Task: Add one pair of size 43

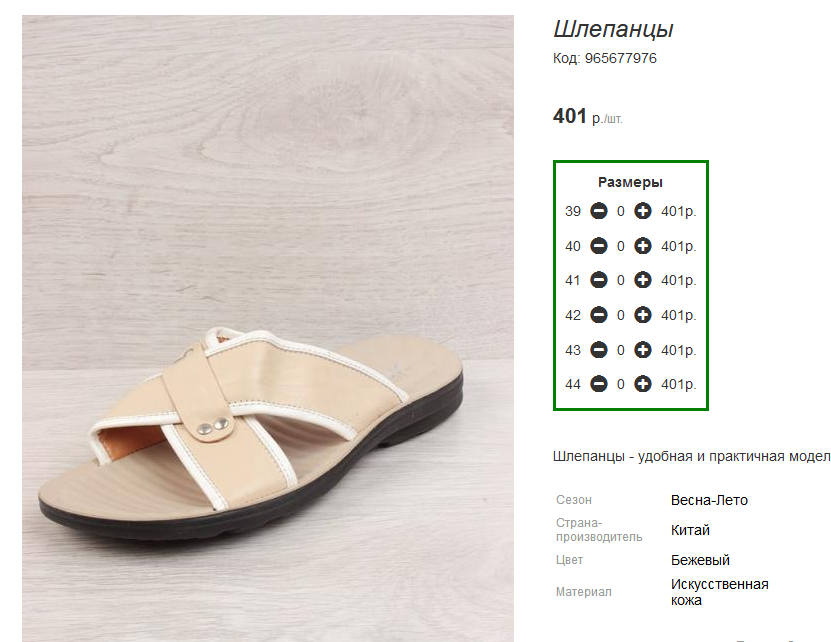Action: [643, 350]
